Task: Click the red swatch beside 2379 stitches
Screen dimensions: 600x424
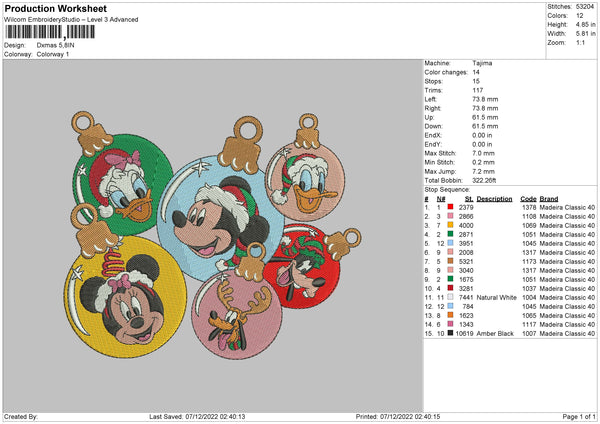Action: pyautogui.click(x=450, y=207)
